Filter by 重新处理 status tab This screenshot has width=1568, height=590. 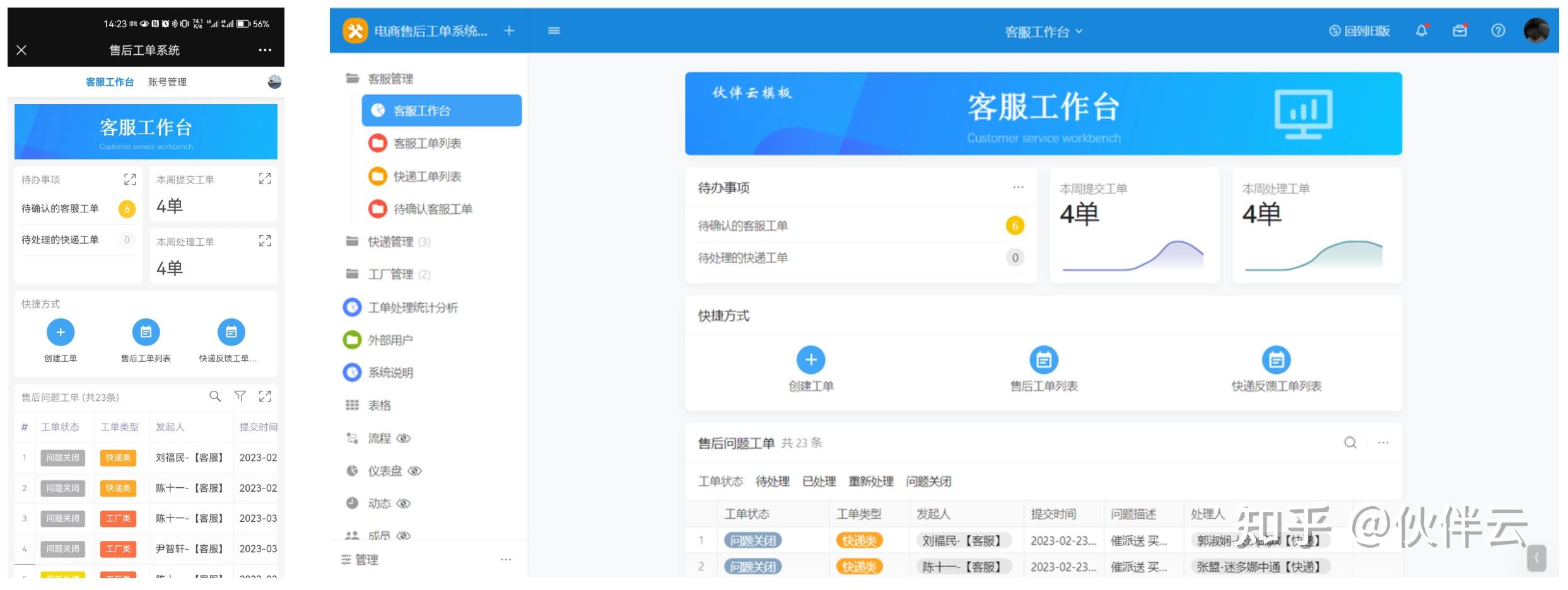[871, 482]
